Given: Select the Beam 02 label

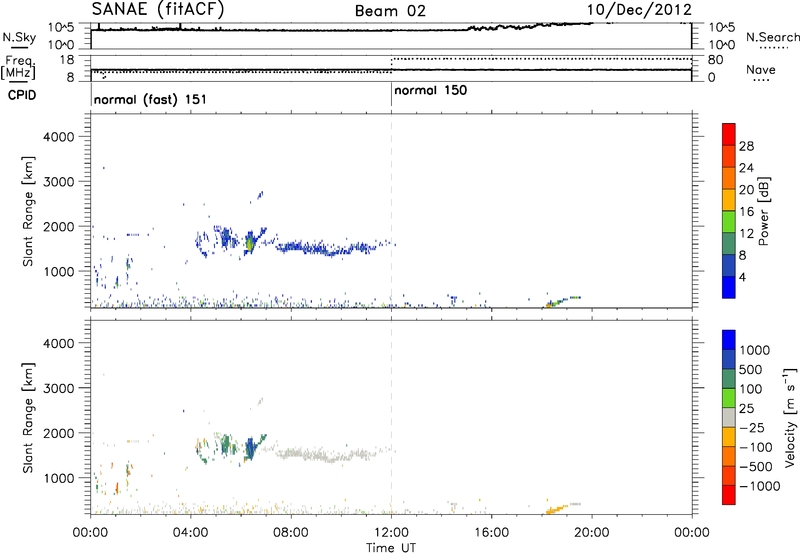Looking at the screenshot, I should click(390, 11).
